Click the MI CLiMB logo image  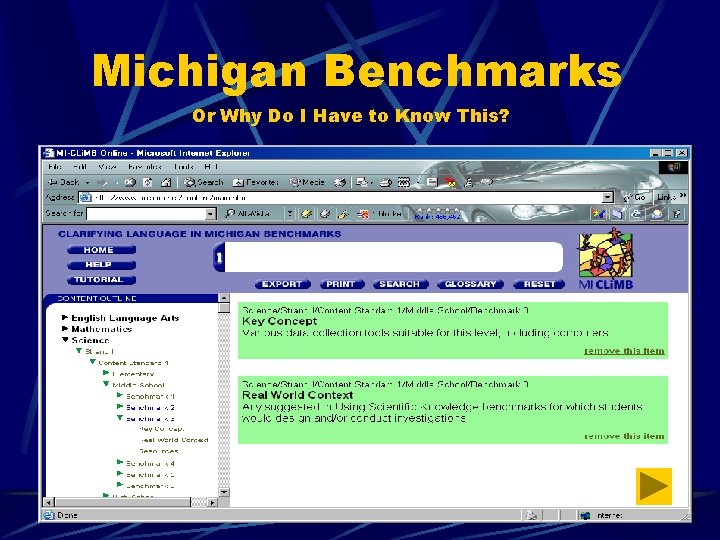point(606,259)
